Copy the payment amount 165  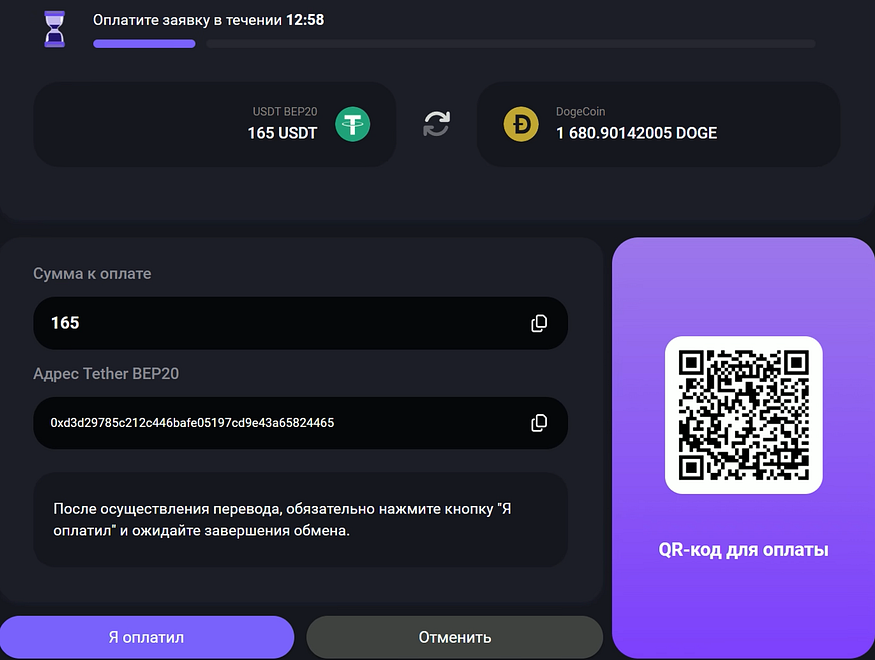tap(539, 323)
